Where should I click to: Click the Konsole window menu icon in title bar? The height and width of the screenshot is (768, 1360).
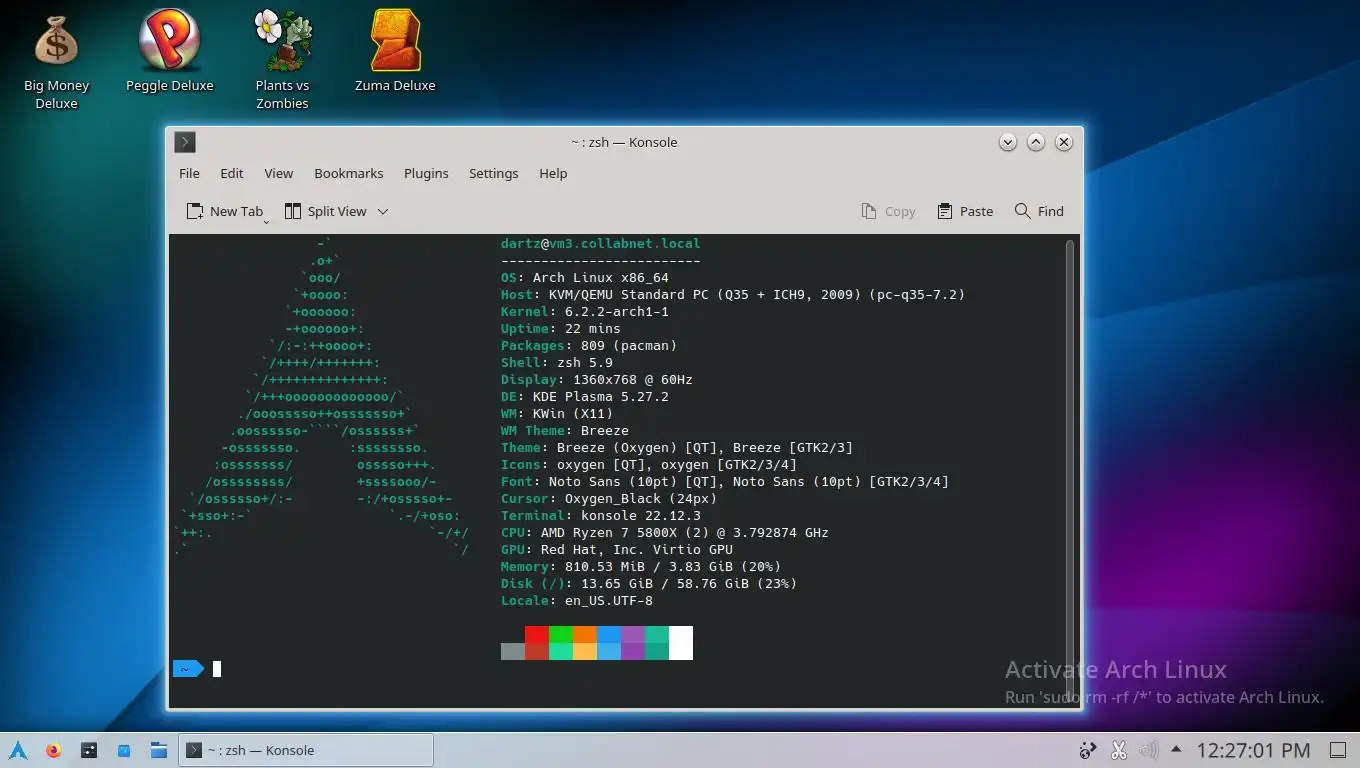point(185,142)
